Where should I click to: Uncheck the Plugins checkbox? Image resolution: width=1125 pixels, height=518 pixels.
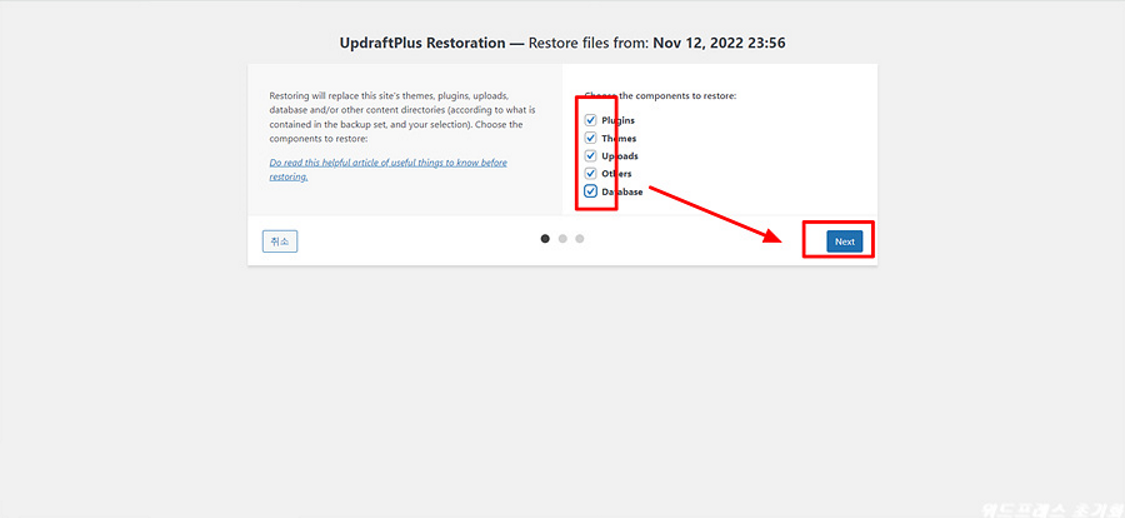[590, 121]
